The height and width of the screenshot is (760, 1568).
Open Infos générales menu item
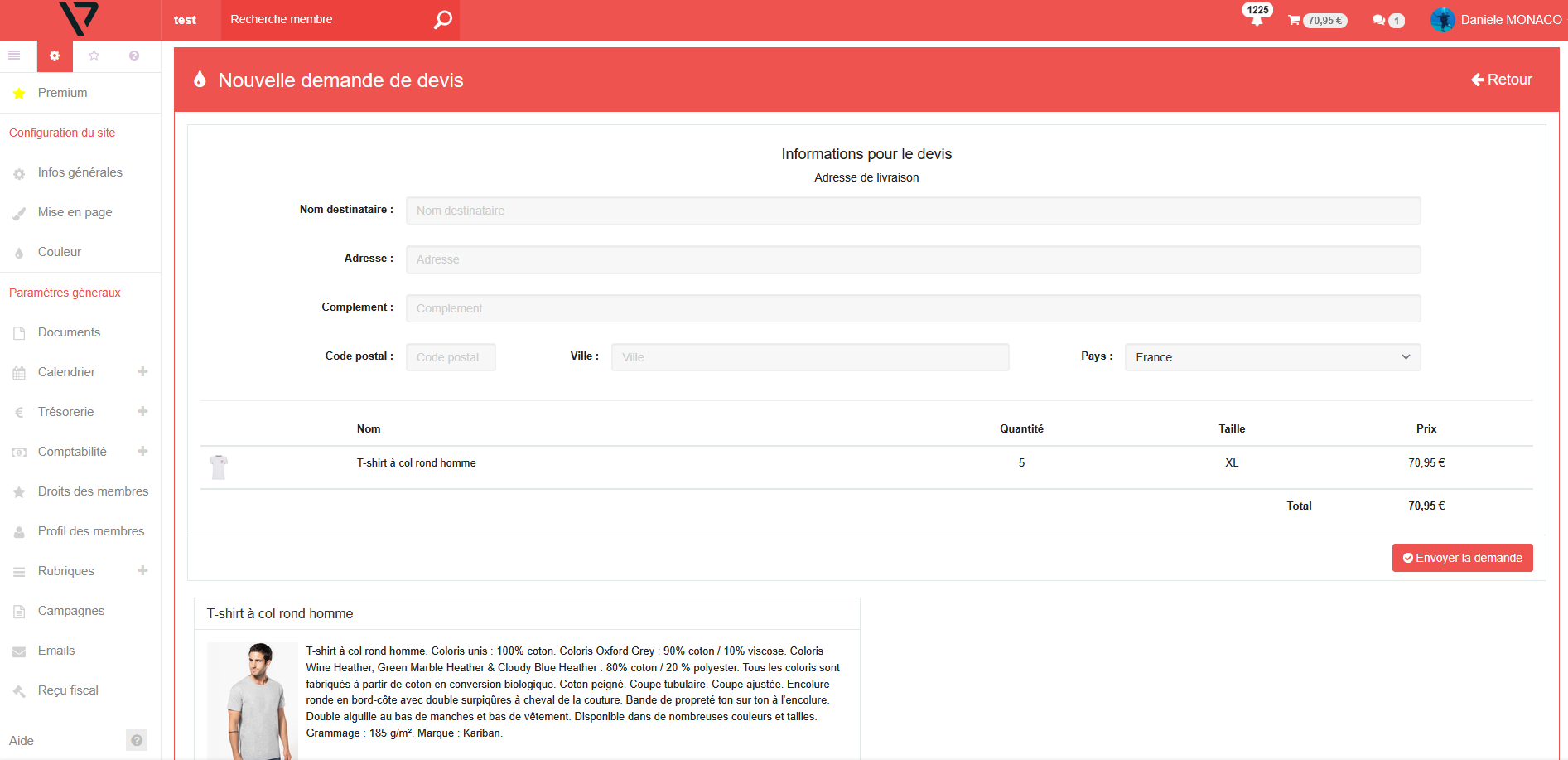tap(80, 172)
